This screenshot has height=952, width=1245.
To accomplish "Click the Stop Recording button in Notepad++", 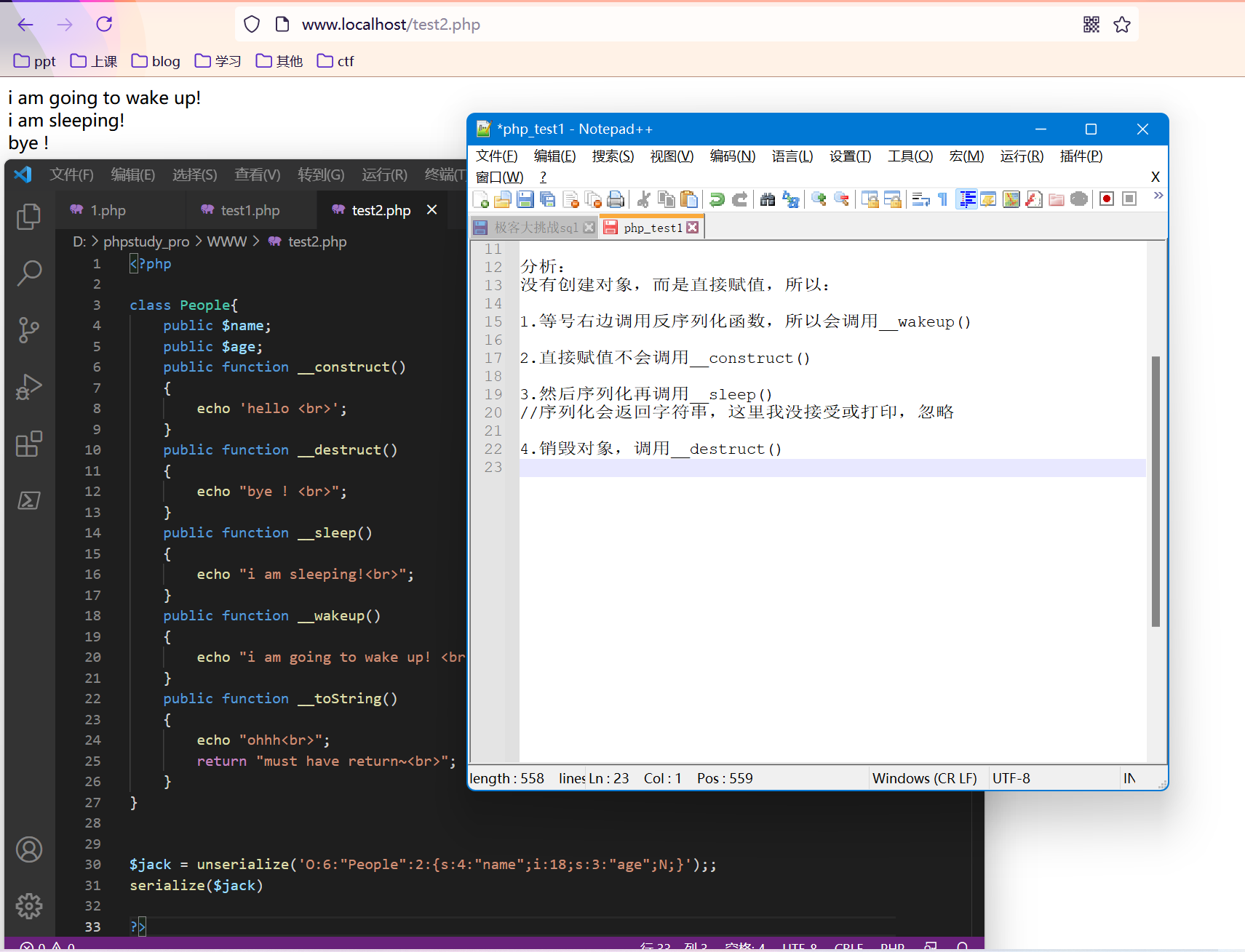I will [x=1129, y=199].
